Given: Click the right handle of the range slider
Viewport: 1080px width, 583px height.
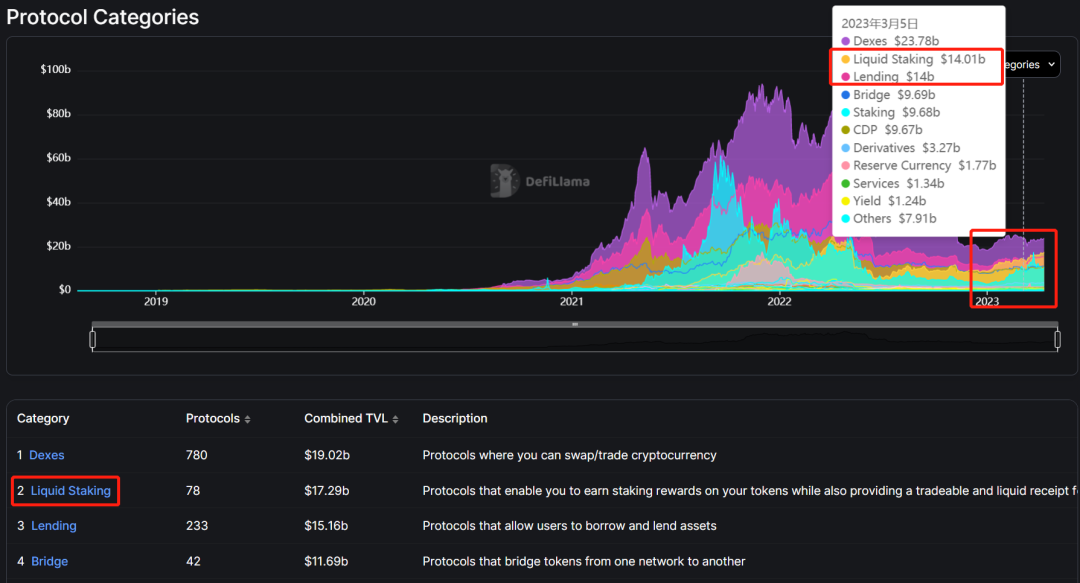Looking at the screenshot, I should click(1057, 340).
